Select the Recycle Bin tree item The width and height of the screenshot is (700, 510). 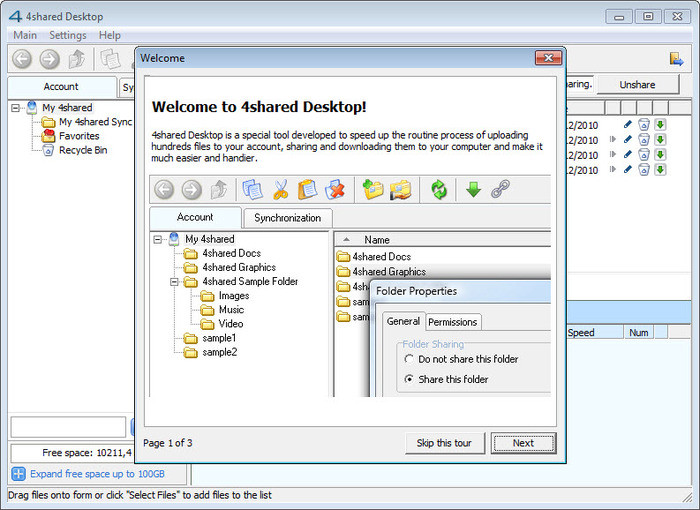pyautogui.click(x=83, y=150)
